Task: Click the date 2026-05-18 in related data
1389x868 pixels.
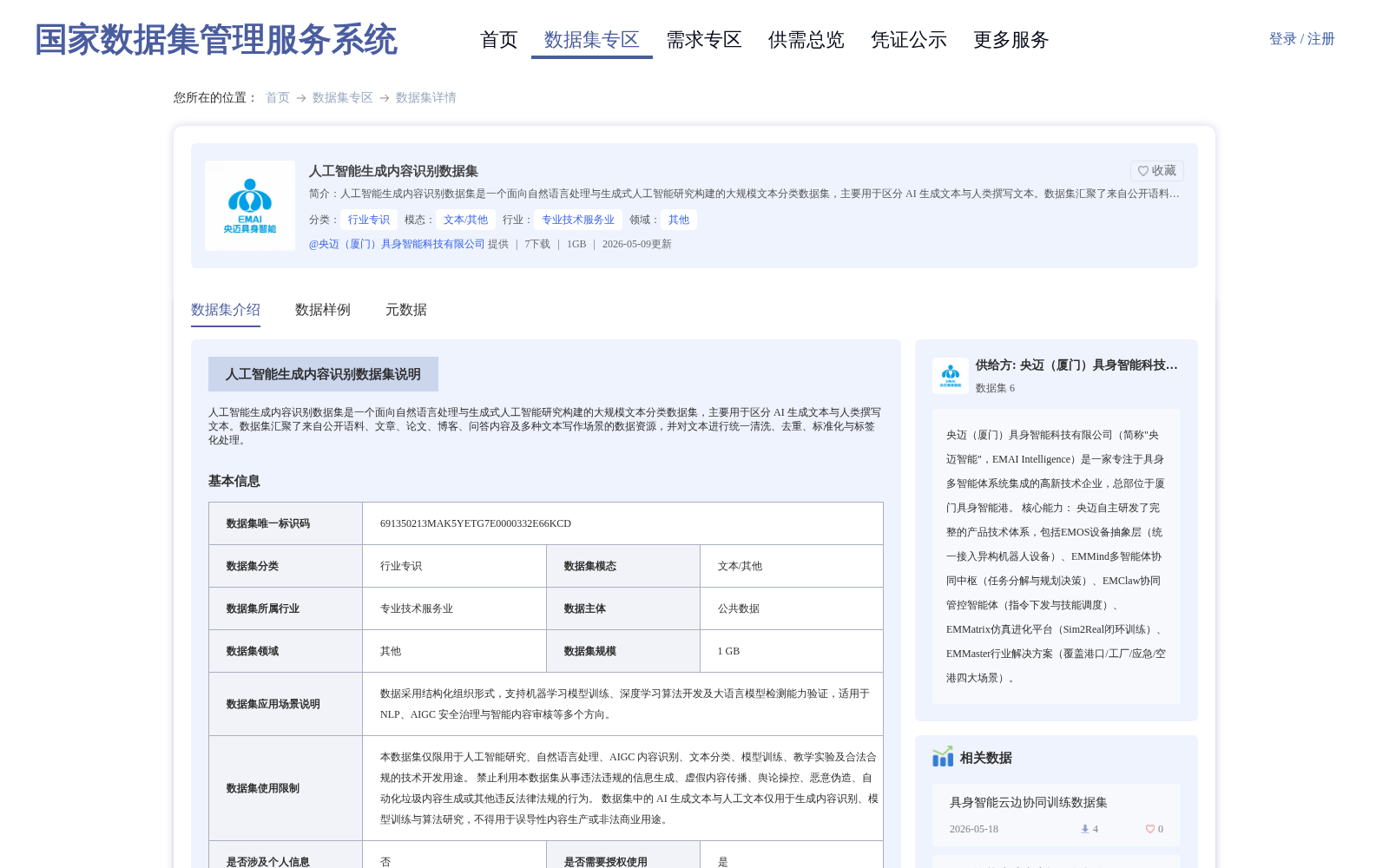Action: click(974, 829)
